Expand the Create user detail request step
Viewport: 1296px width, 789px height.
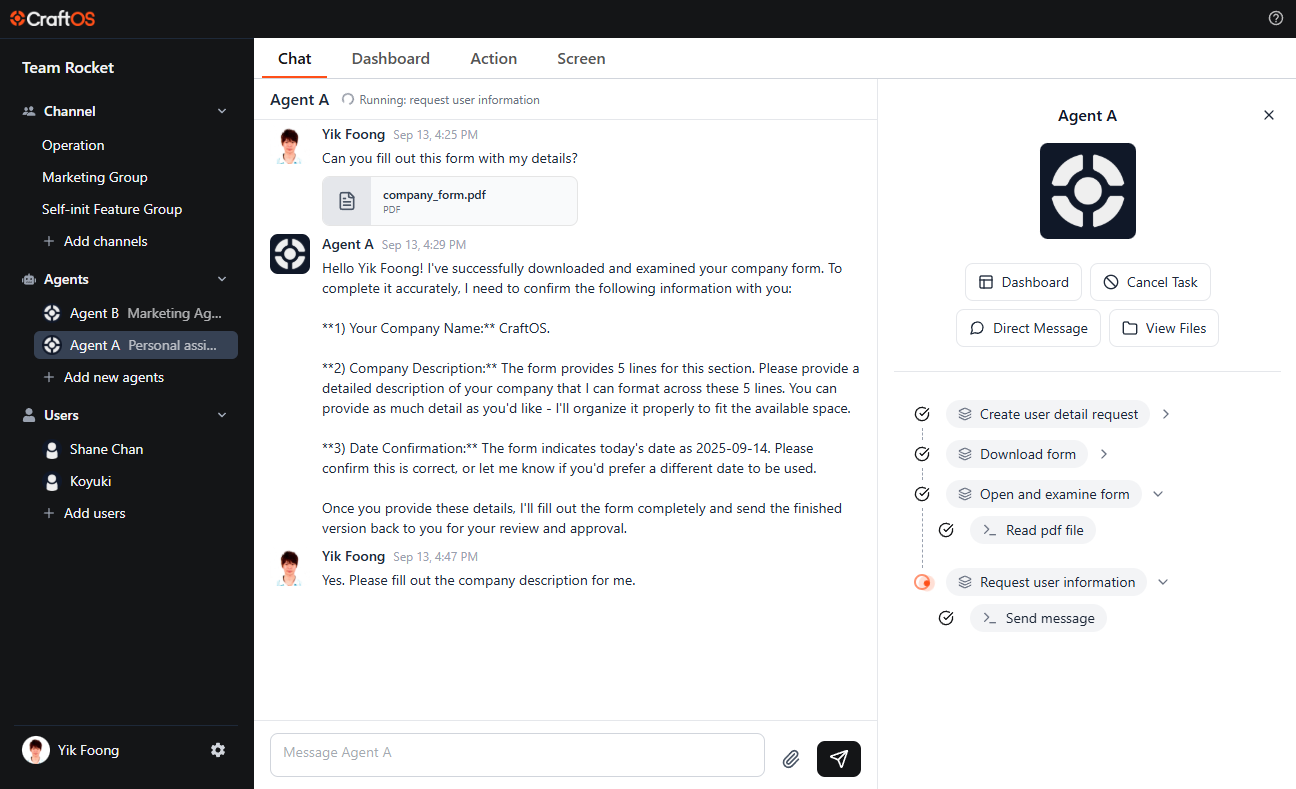point(1166,414)
